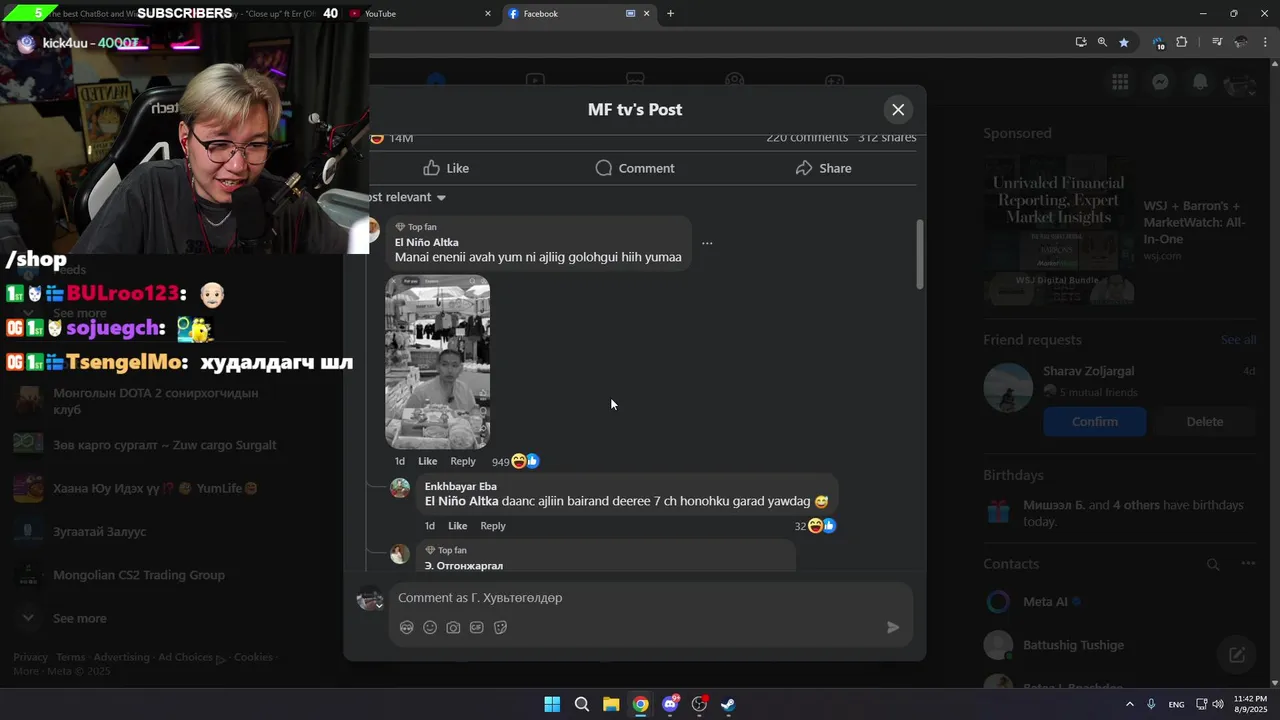The width and height of the screenshot is (1280, 720).
Task: Like El Niño Altka's comment
Action: click(427, 461)
